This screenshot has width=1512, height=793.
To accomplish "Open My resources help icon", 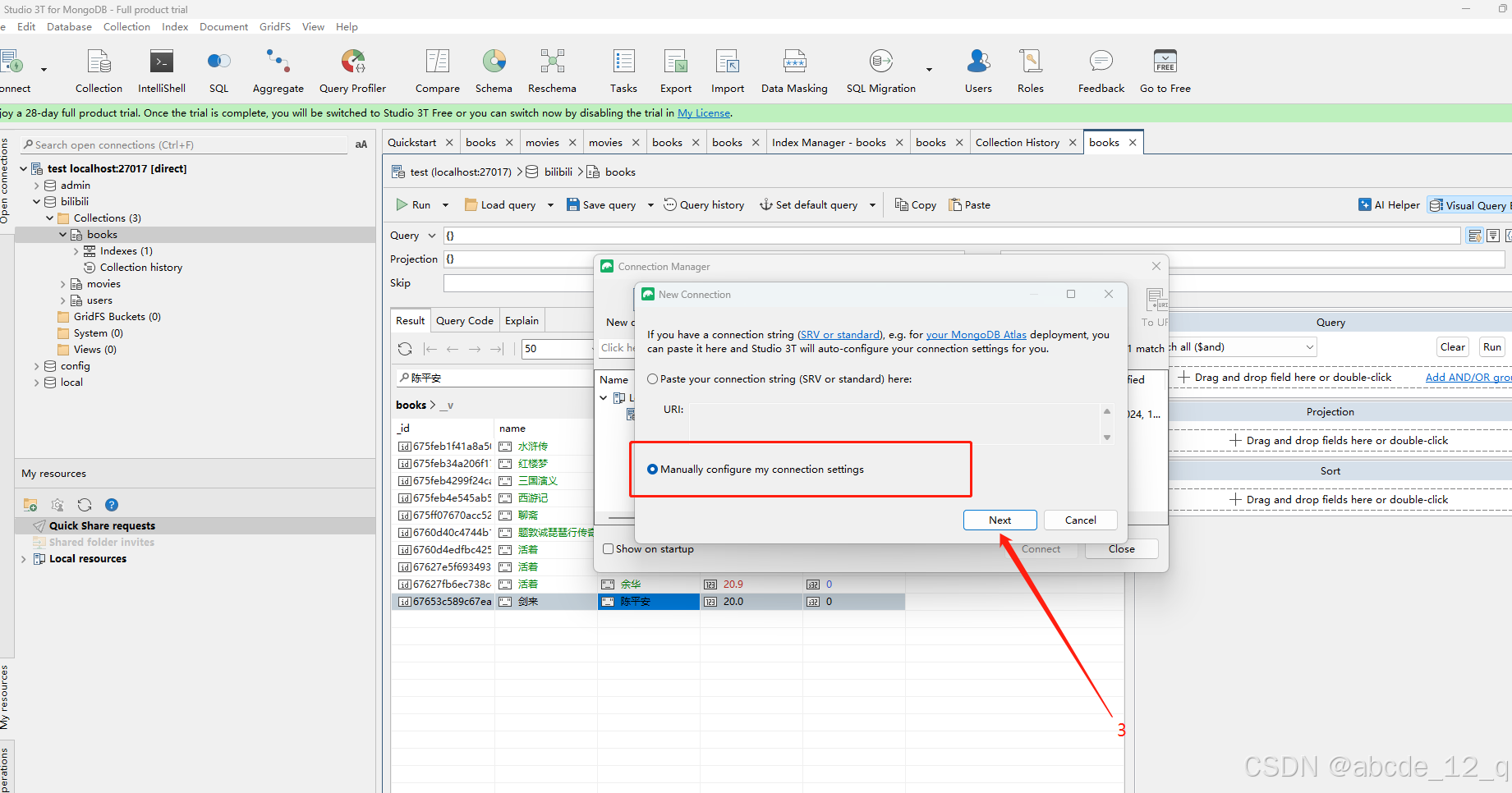I will pos(112,505).
